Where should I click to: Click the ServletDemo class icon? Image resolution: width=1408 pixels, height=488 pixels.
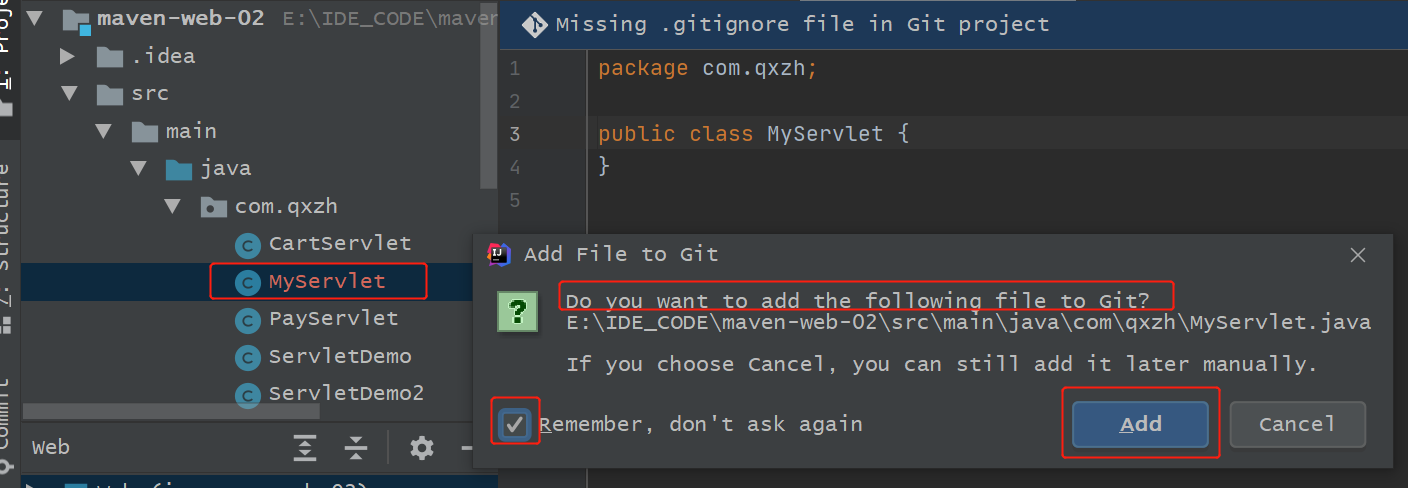coord(246,357)
